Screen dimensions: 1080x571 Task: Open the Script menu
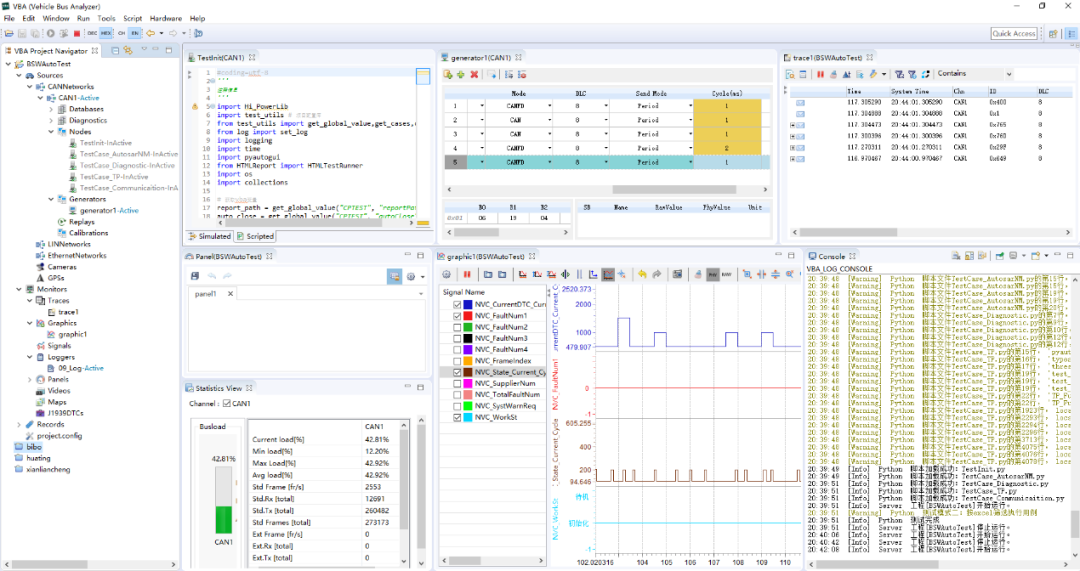pyautogui.click(x=132, y=19)
